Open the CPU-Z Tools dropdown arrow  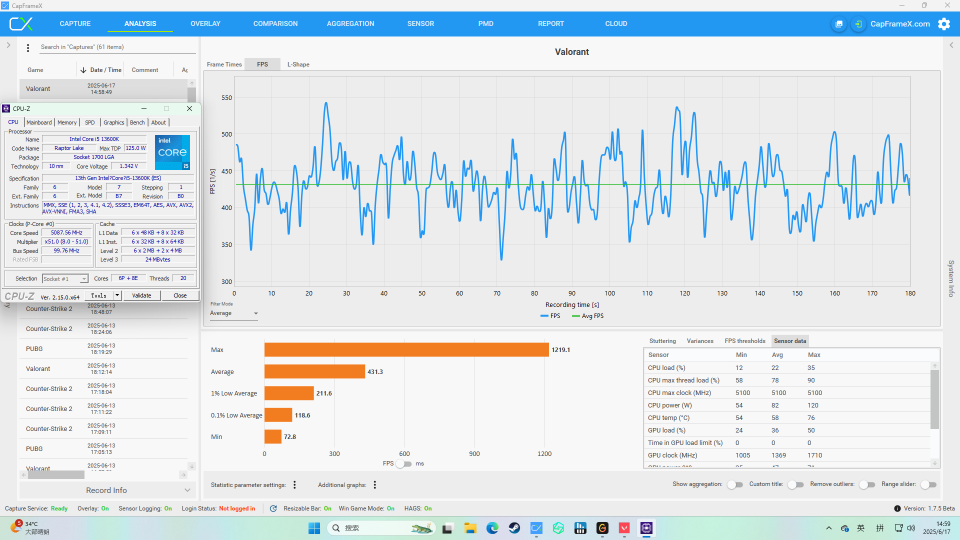pos(117,296)
